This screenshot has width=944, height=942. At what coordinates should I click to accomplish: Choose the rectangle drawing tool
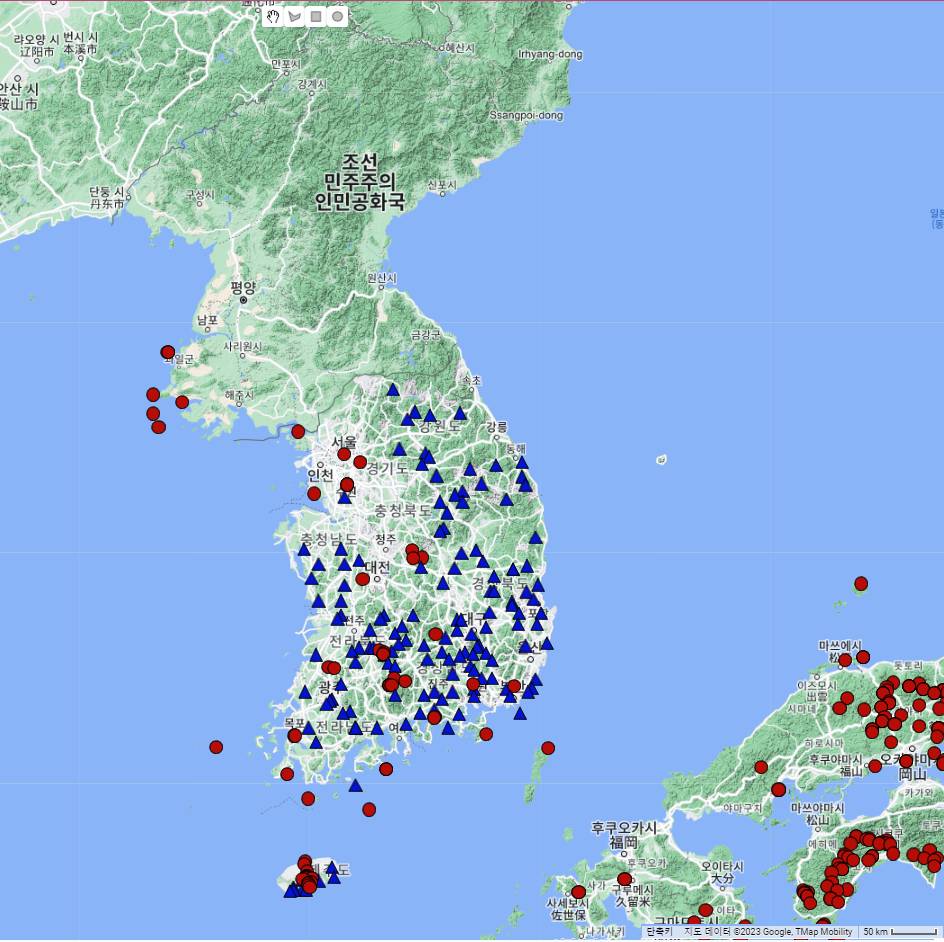coord(316,16)
